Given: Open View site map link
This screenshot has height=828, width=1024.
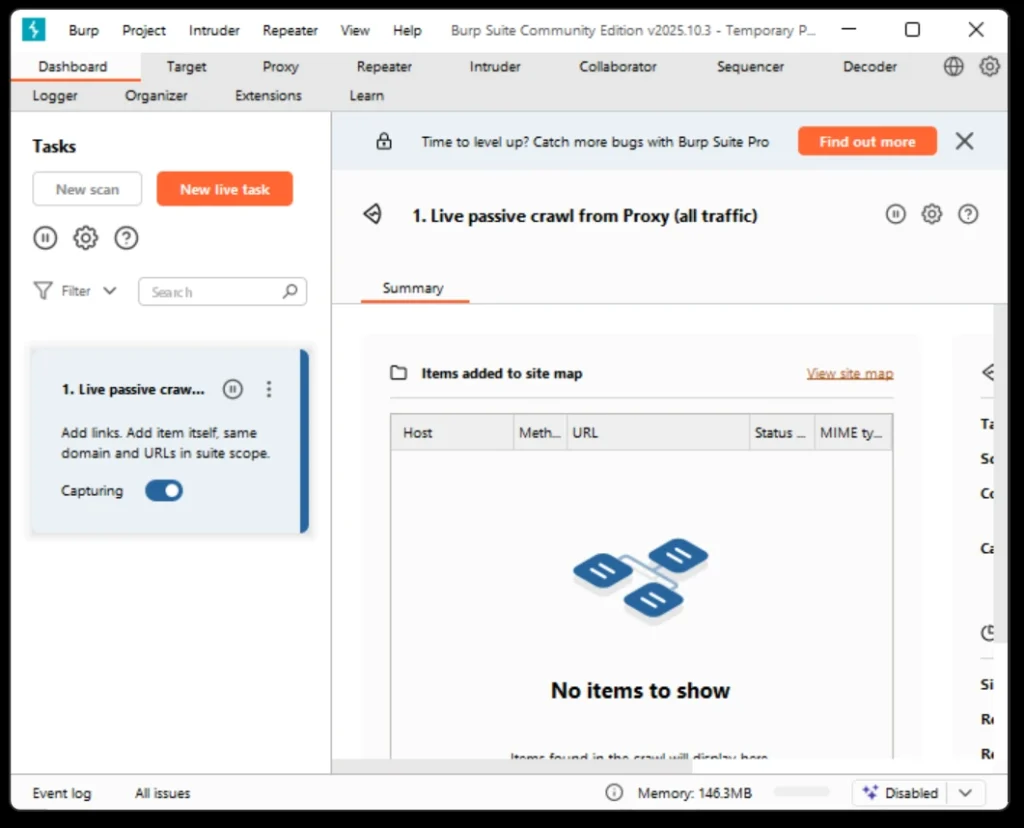Looking at the screenshot, I should 849,372.
